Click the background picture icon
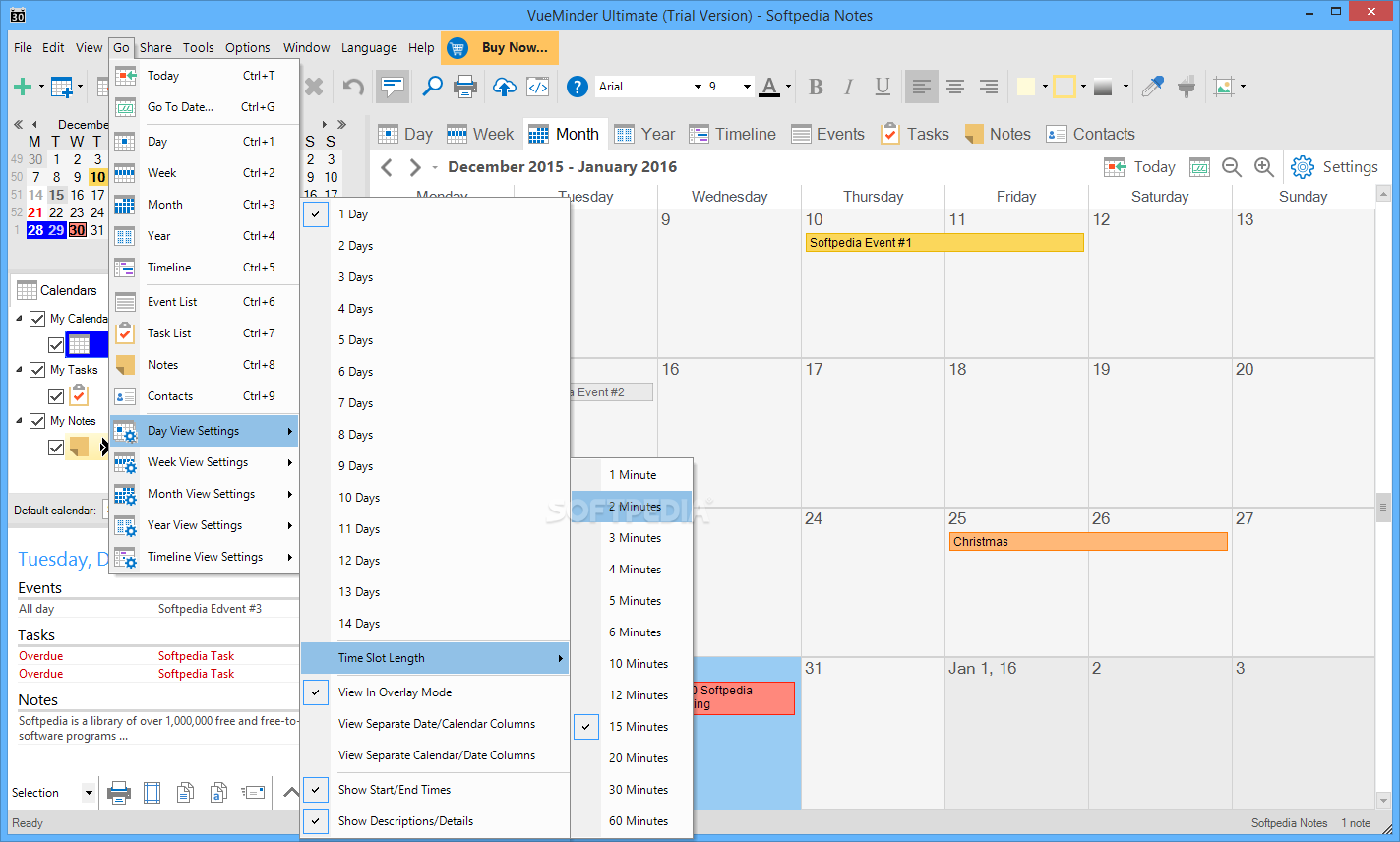Viewport: 1400px width, 842px height. coord(1224,87)
